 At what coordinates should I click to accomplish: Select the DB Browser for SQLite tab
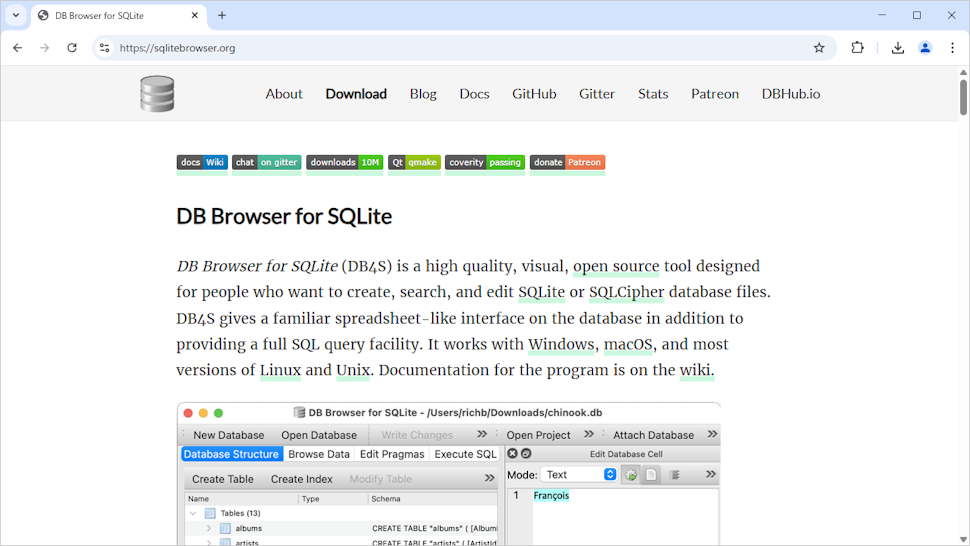tap(118, 15)
